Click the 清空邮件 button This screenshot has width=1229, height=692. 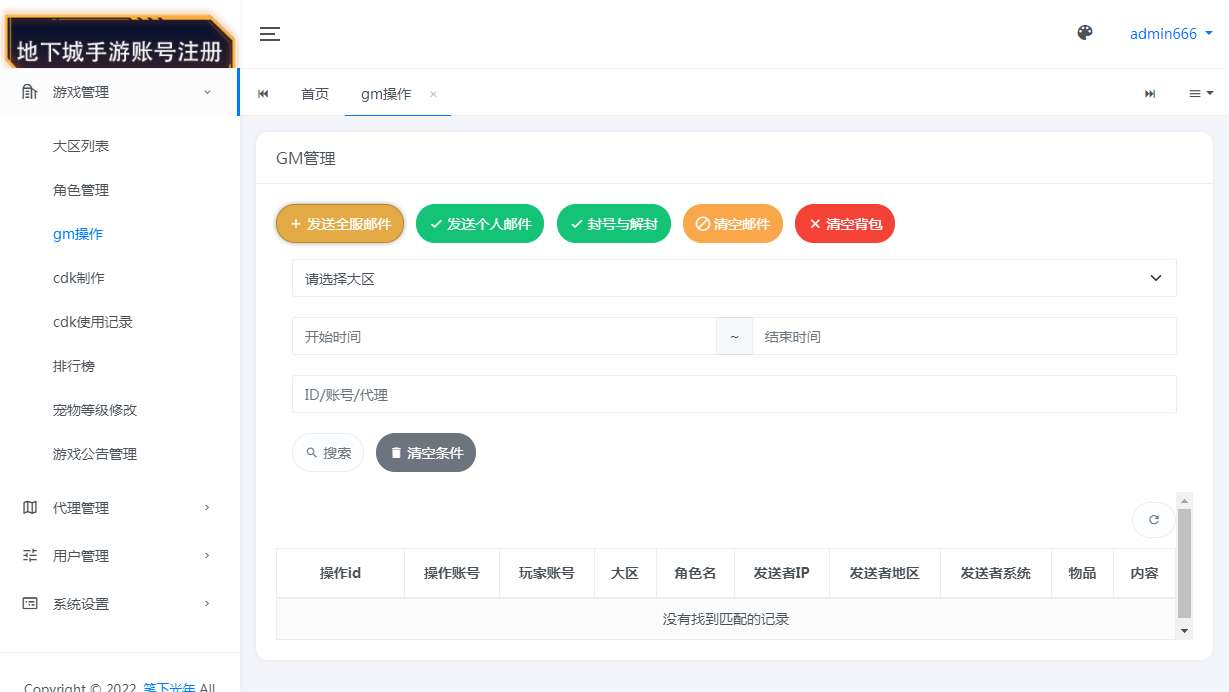pos(733,224)
